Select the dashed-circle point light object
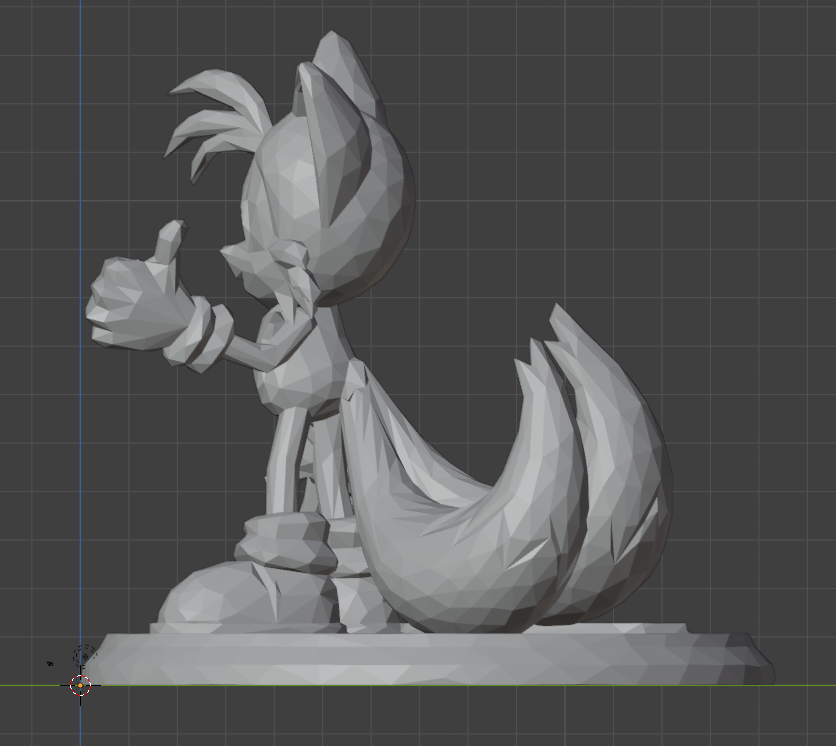 [85, 655]
